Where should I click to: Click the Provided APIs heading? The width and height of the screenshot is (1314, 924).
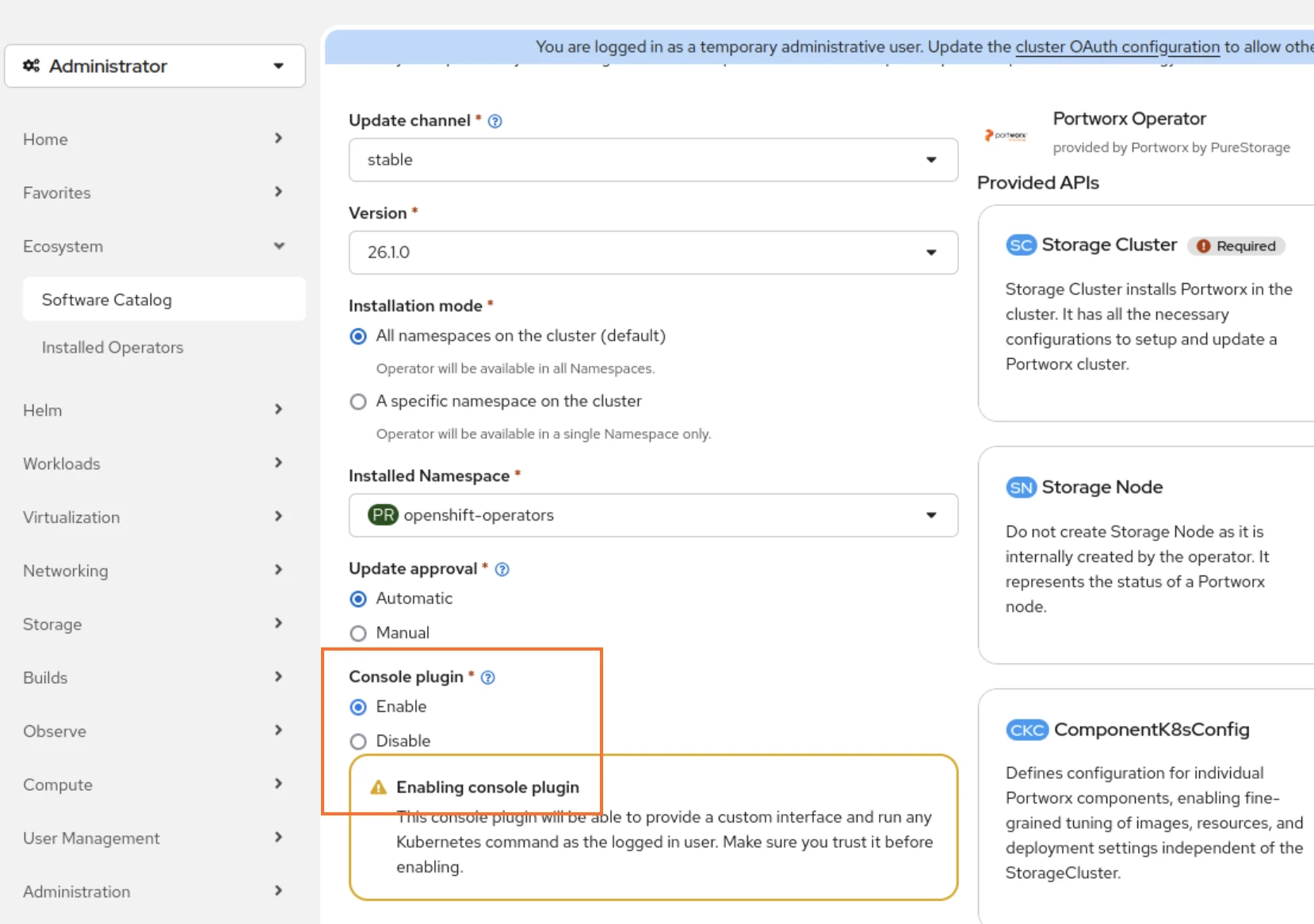(1038, 183)
